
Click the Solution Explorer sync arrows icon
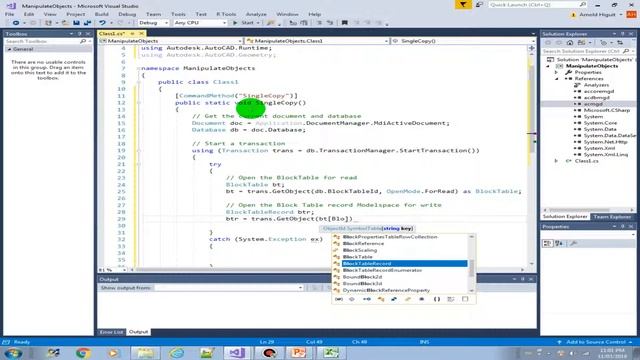pyautogui.click(x=620, y=42)
